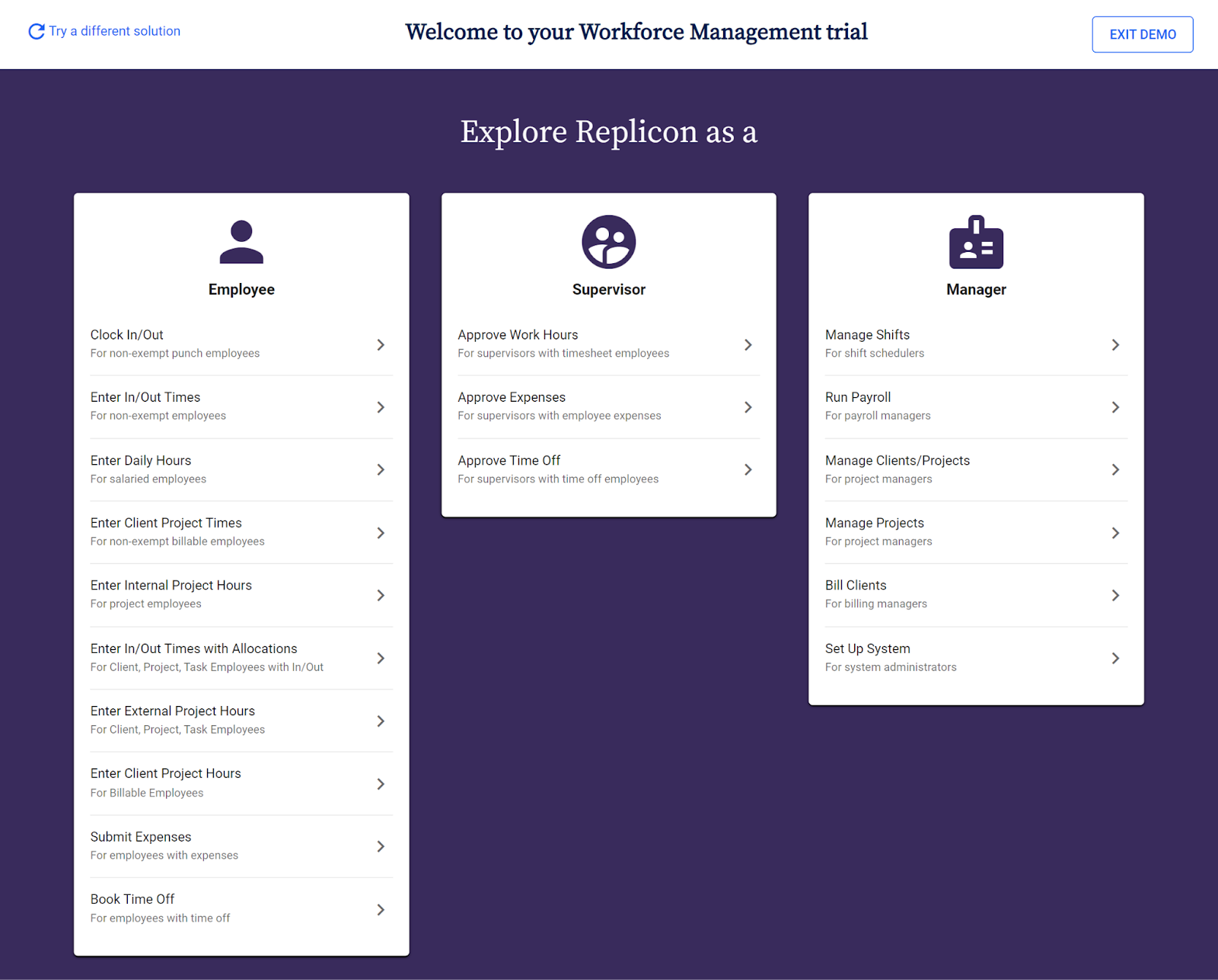
Task: Click 'For salaried employees' subtitle
Action: (x=148, y=479)
